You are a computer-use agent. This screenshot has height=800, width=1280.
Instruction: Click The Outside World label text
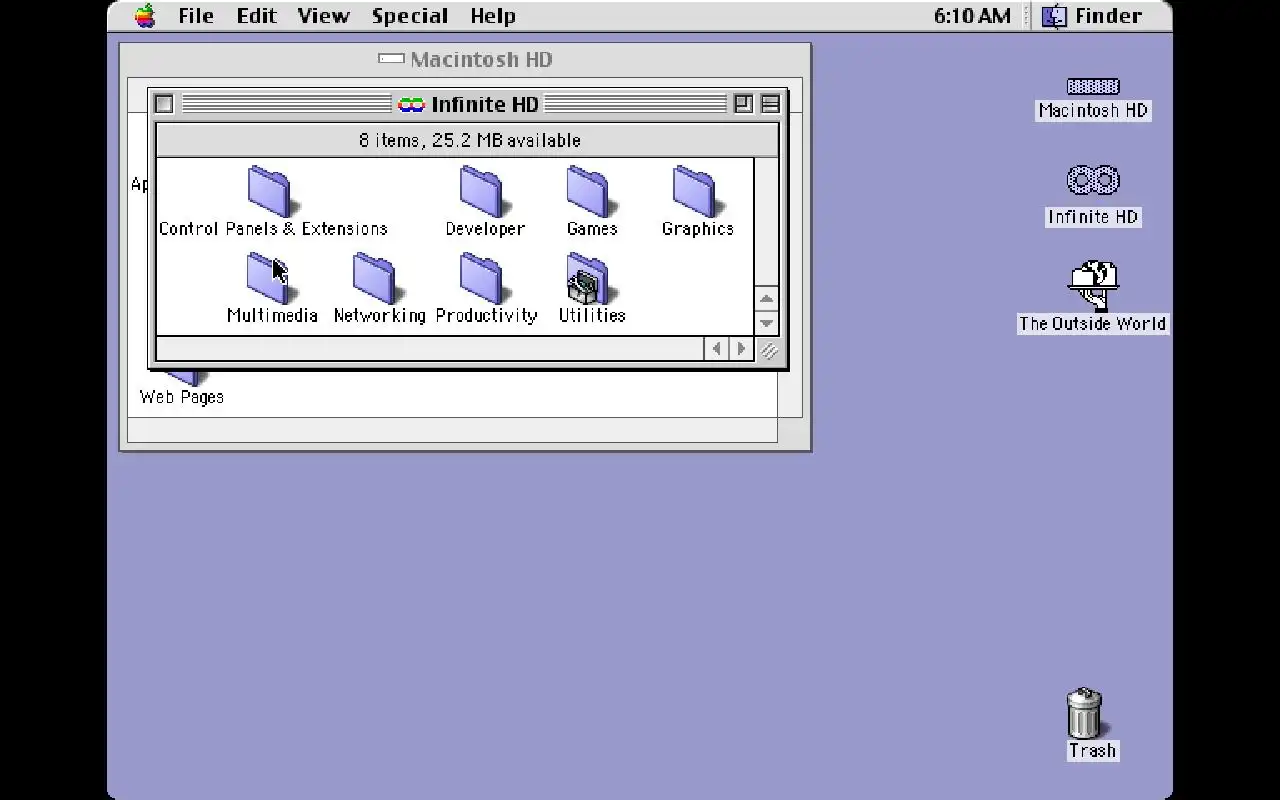tap(1092, 324)
